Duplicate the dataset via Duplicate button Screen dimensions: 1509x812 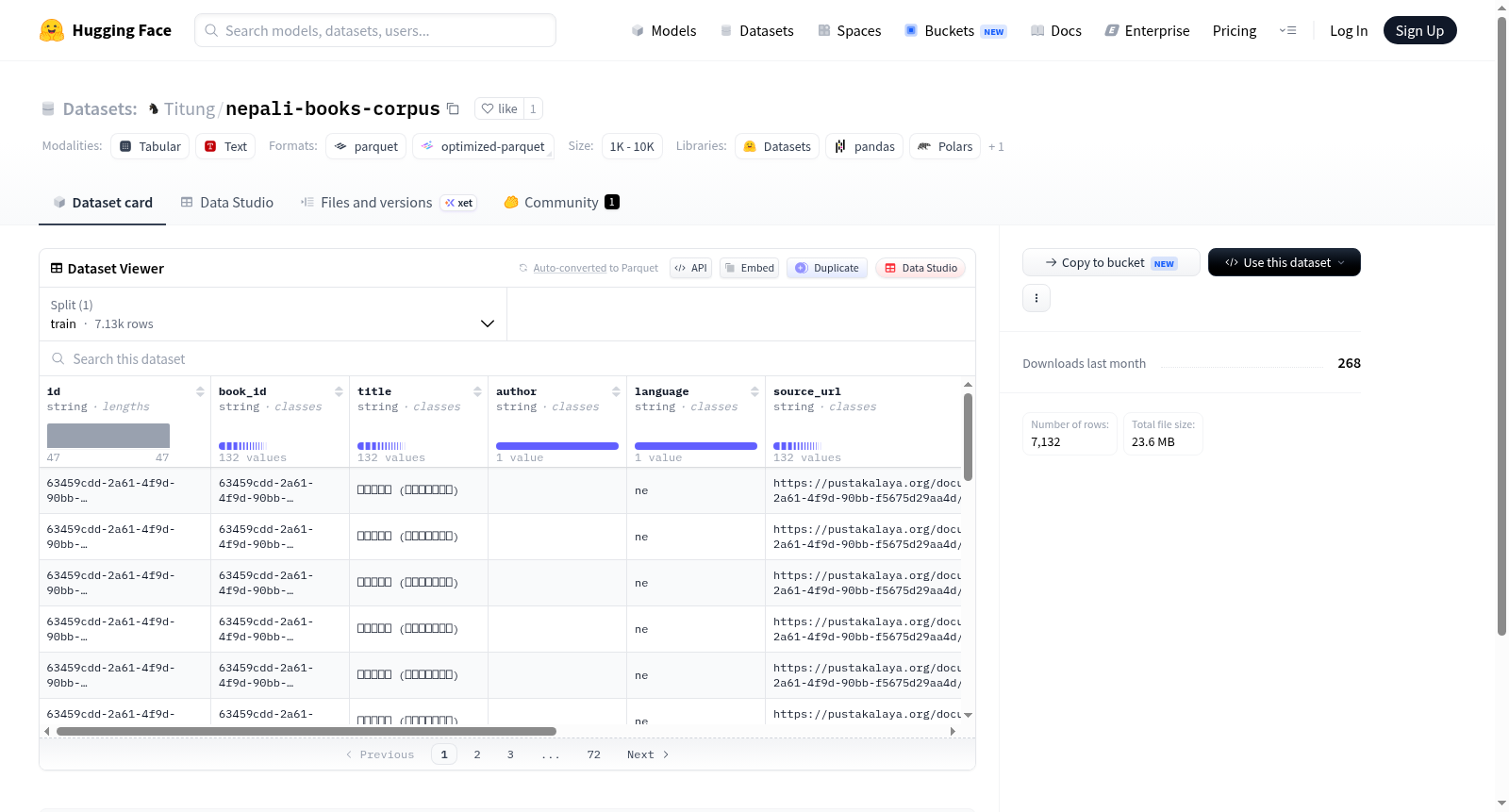pos(827,268)
